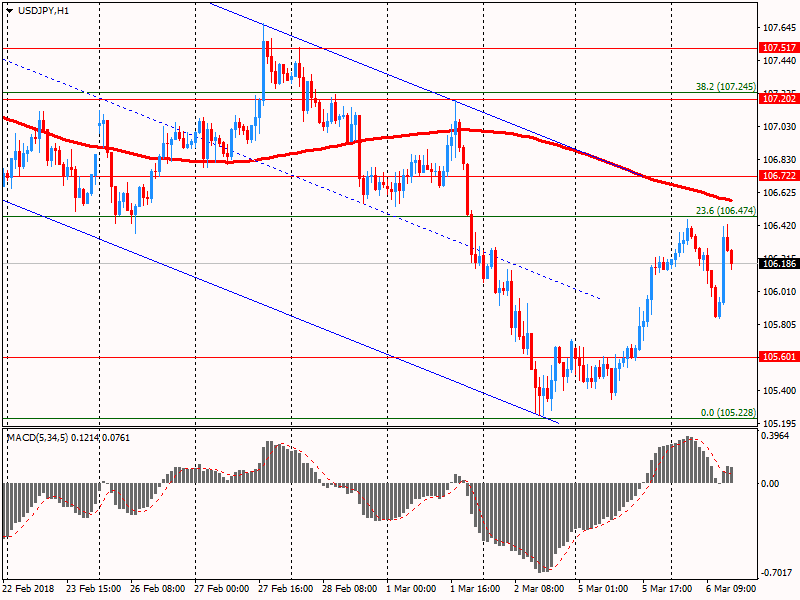Viewport: 800px width, 600px height.
Task: Click the 106.420 price axis value
Action: click(779, 226)
